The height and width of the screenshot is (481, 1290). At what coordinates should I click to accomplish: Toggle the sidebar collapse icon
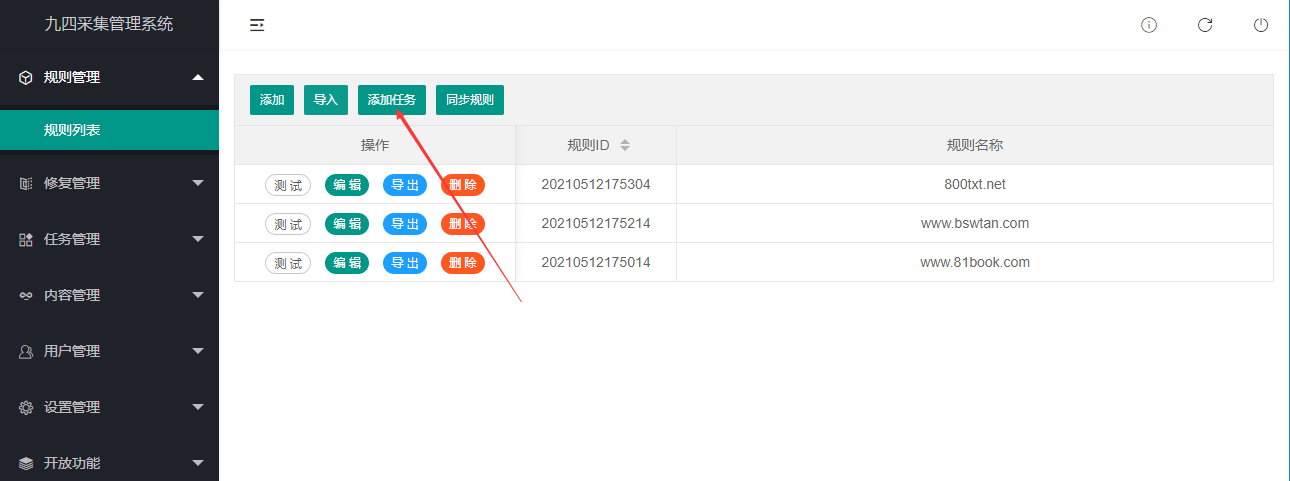(x=257, y=25)
